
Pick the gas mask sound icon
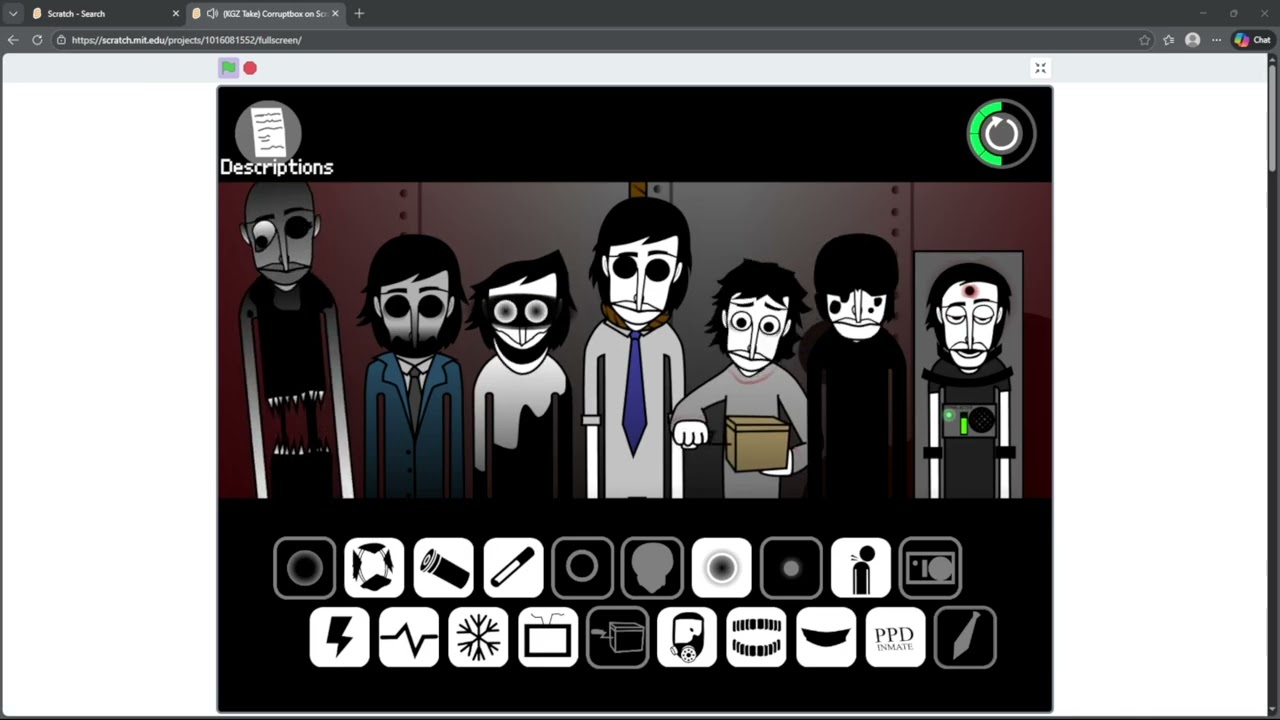(687, 637)
